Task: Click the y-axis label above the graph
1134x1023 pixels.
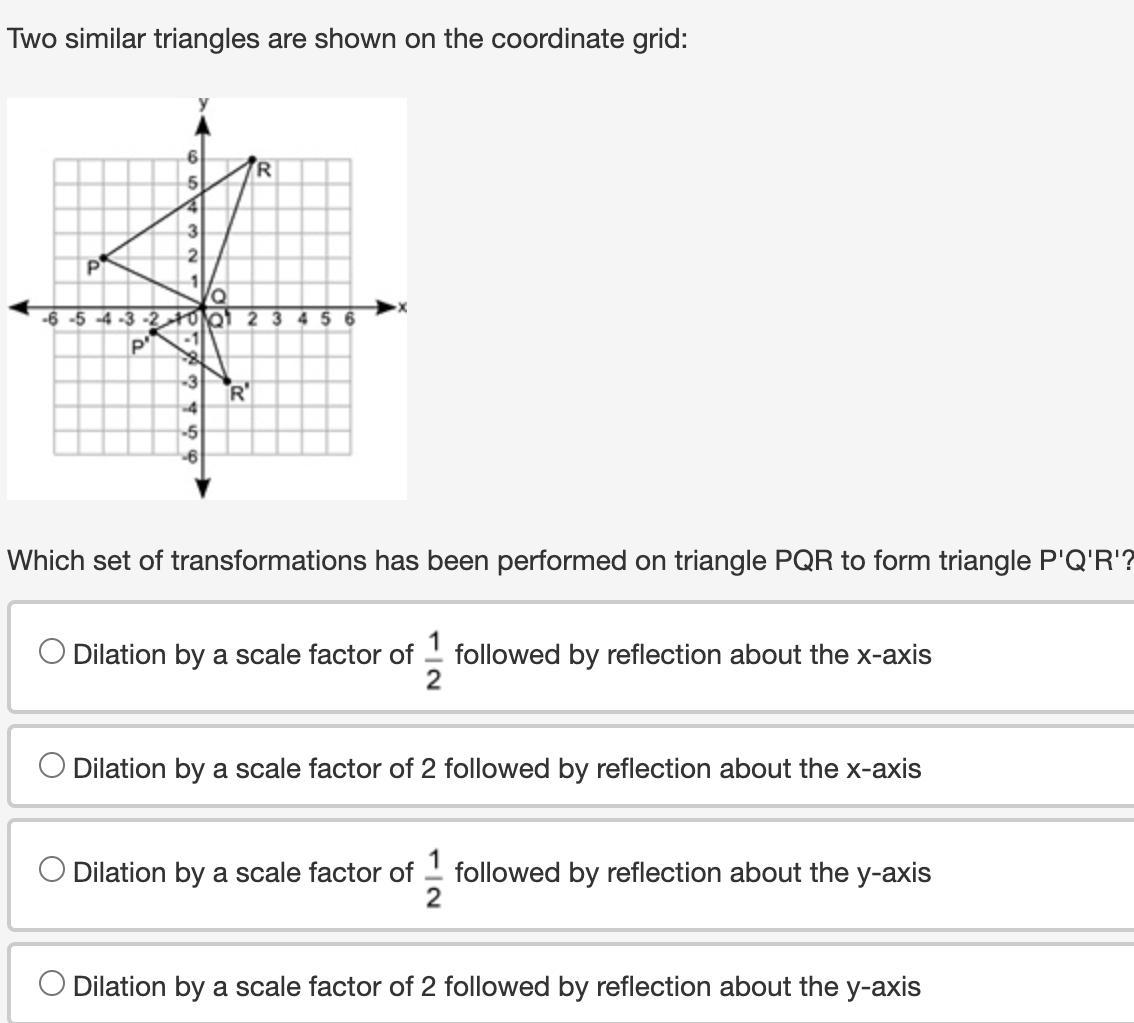Action: 203,103
